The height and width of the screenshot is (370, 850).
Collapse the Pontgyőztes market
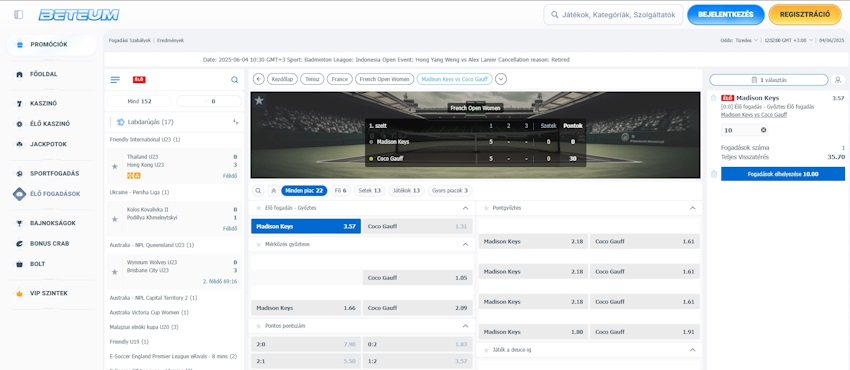click(x=692, y=208)
